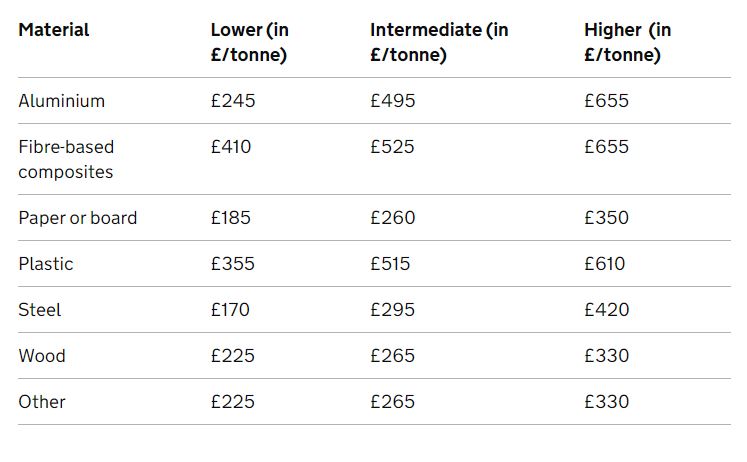
Task: Click the Material column header
Action: [54, 30]
